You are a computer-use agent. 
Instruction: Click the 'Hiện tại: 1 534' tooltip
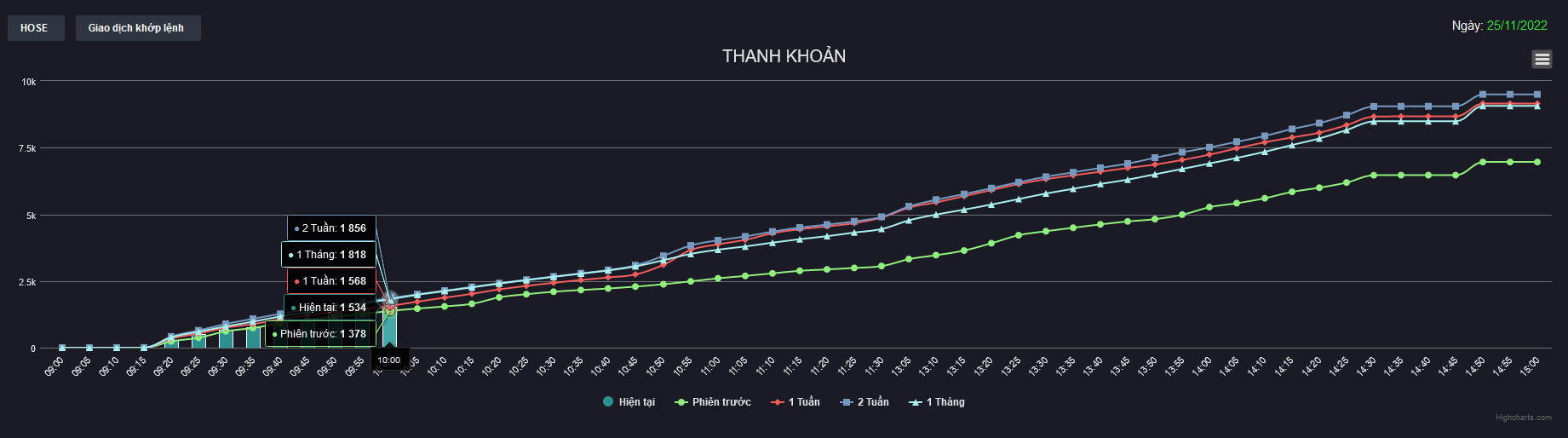330,308
